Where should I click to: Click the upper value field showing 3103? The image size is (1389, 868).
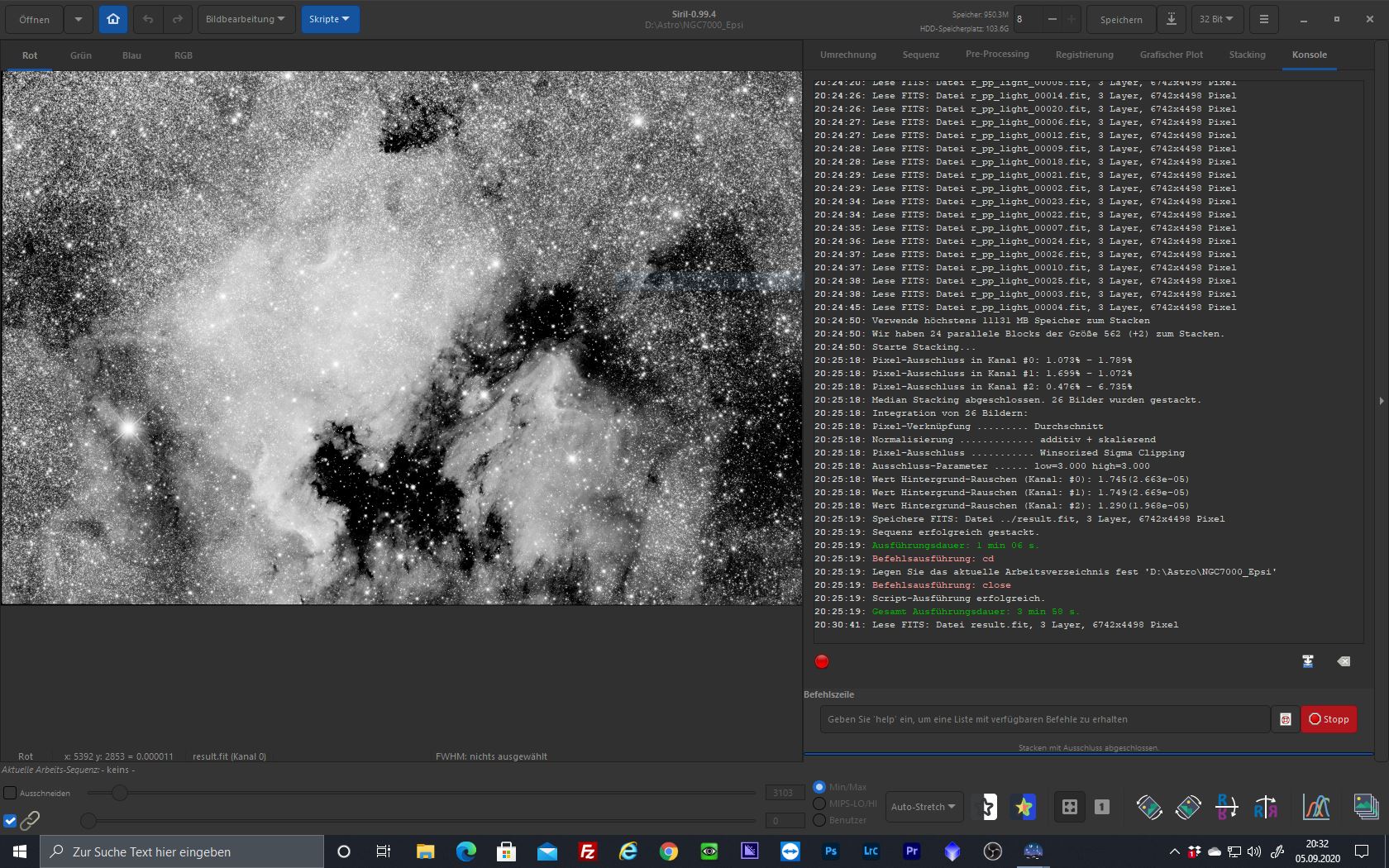coord(784,793)
